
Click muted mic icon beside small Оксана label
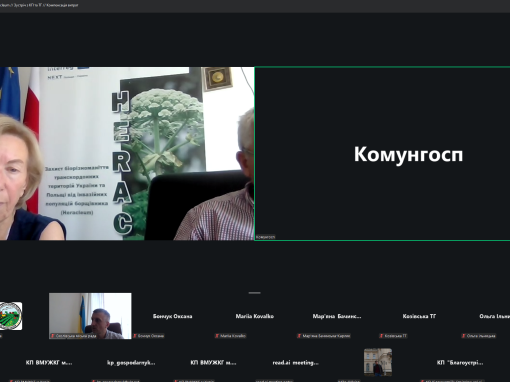tap(135, 336)
